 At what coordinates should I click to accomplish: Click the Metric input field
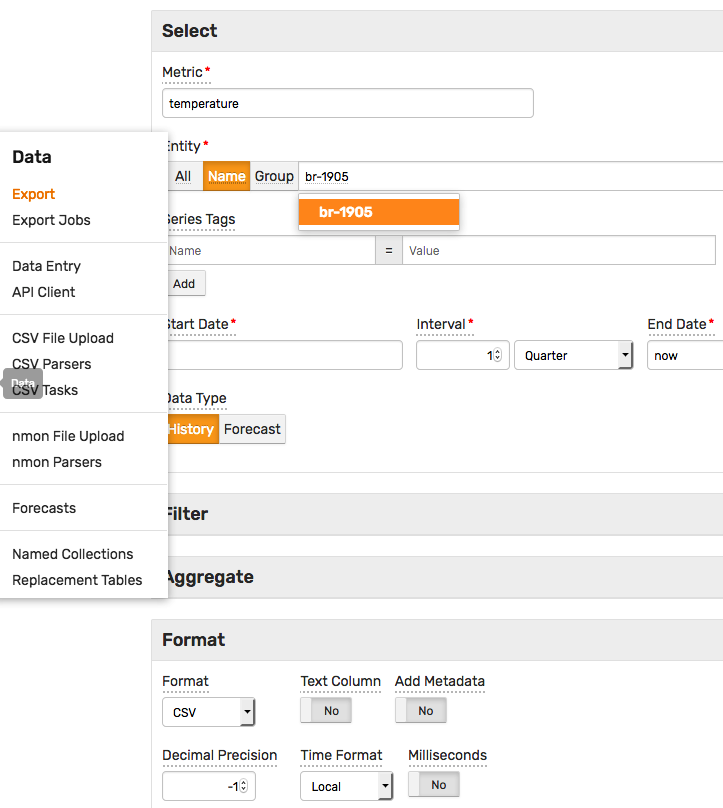click(348, 103)
